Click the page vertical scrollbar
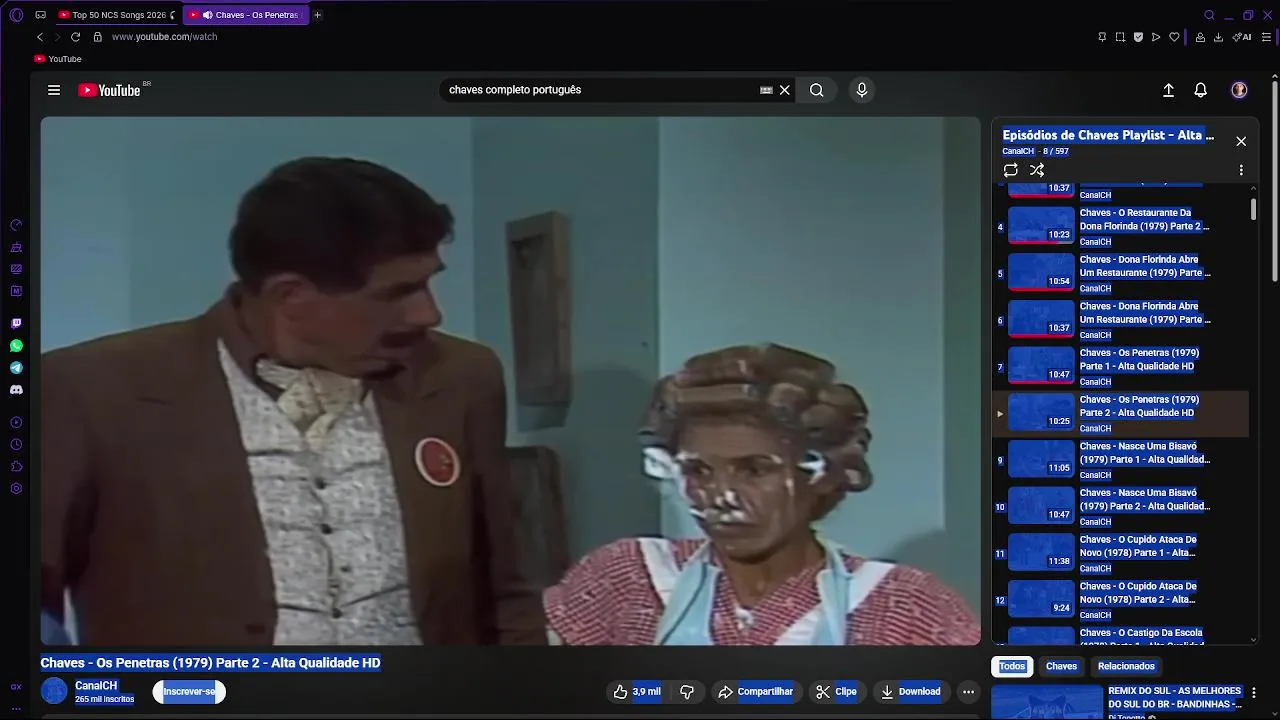Image resolution: width=1280 pixels, height=720 pixels. coord(1275,180)
